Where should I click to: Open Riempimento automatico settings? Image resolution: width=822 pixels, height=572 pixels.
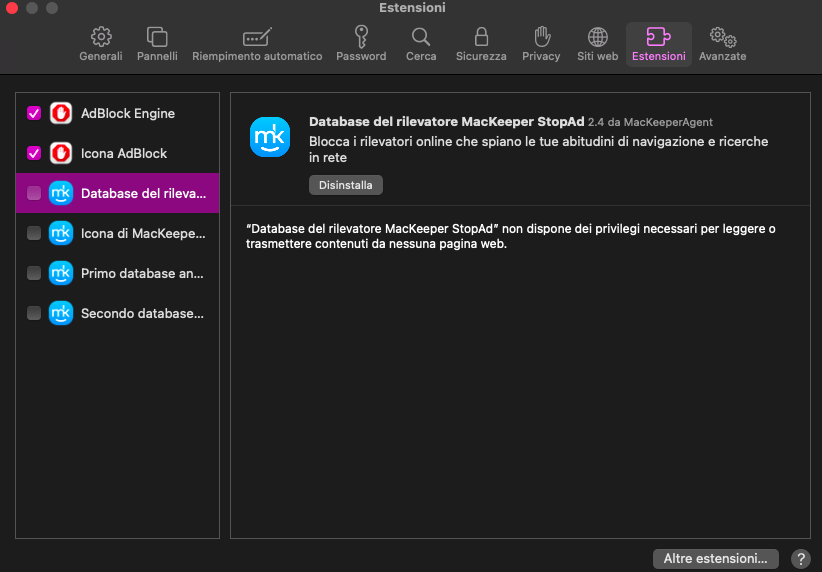pos(257,45)
